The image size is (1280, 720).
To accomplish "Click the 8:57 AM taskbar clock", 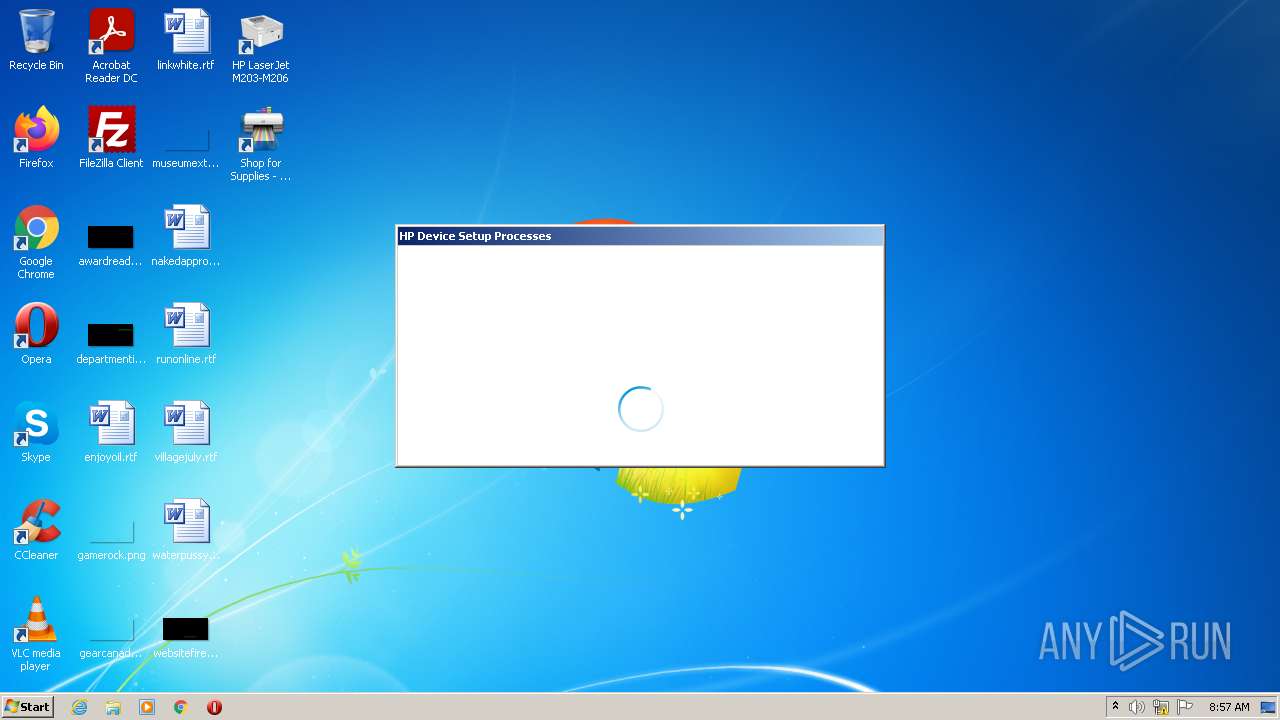I will click(x=1229, y=707).
